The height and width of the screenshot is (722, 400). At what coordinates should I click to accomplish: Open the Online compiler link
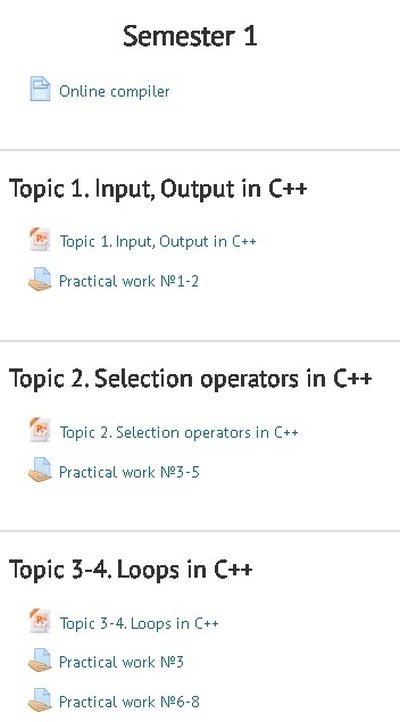coord(114,91)
